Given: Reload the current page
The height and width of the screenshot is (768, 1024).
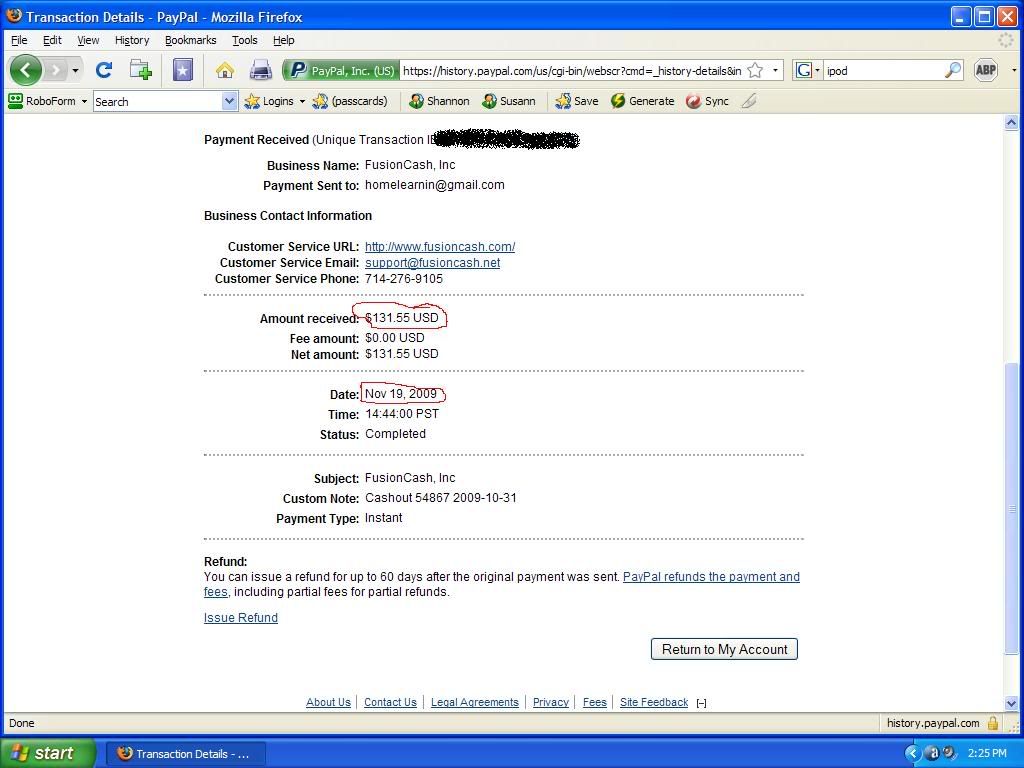Looking at the screenshot, I should pyautogui.click(x=103, y=70).
